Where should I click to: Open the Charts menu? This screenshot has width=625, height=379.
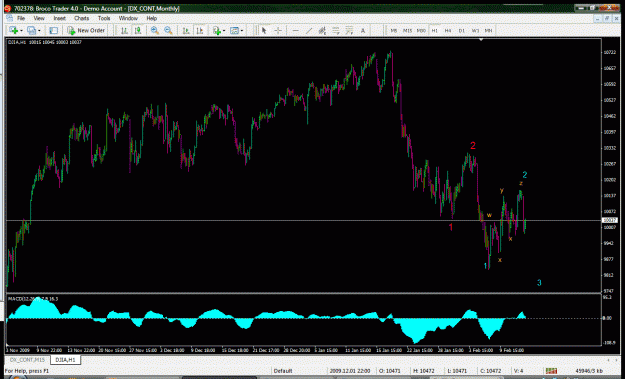click(x=82, y=18)
